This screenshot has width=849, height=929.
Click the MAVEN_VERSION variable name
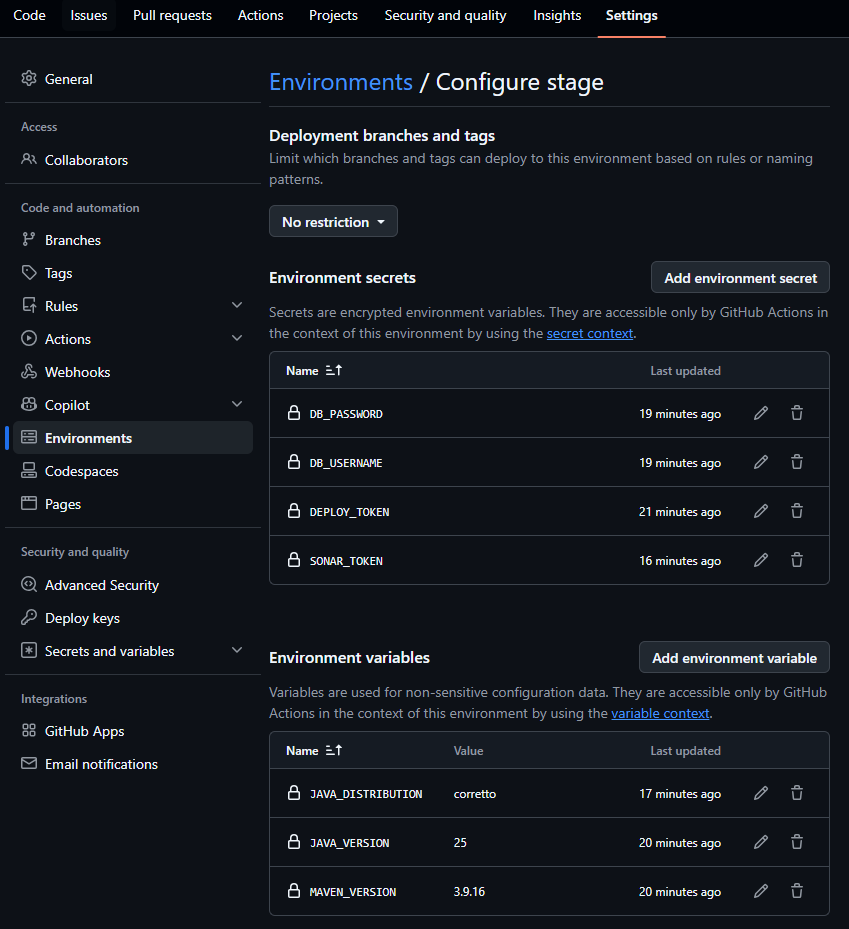point(353,892)
